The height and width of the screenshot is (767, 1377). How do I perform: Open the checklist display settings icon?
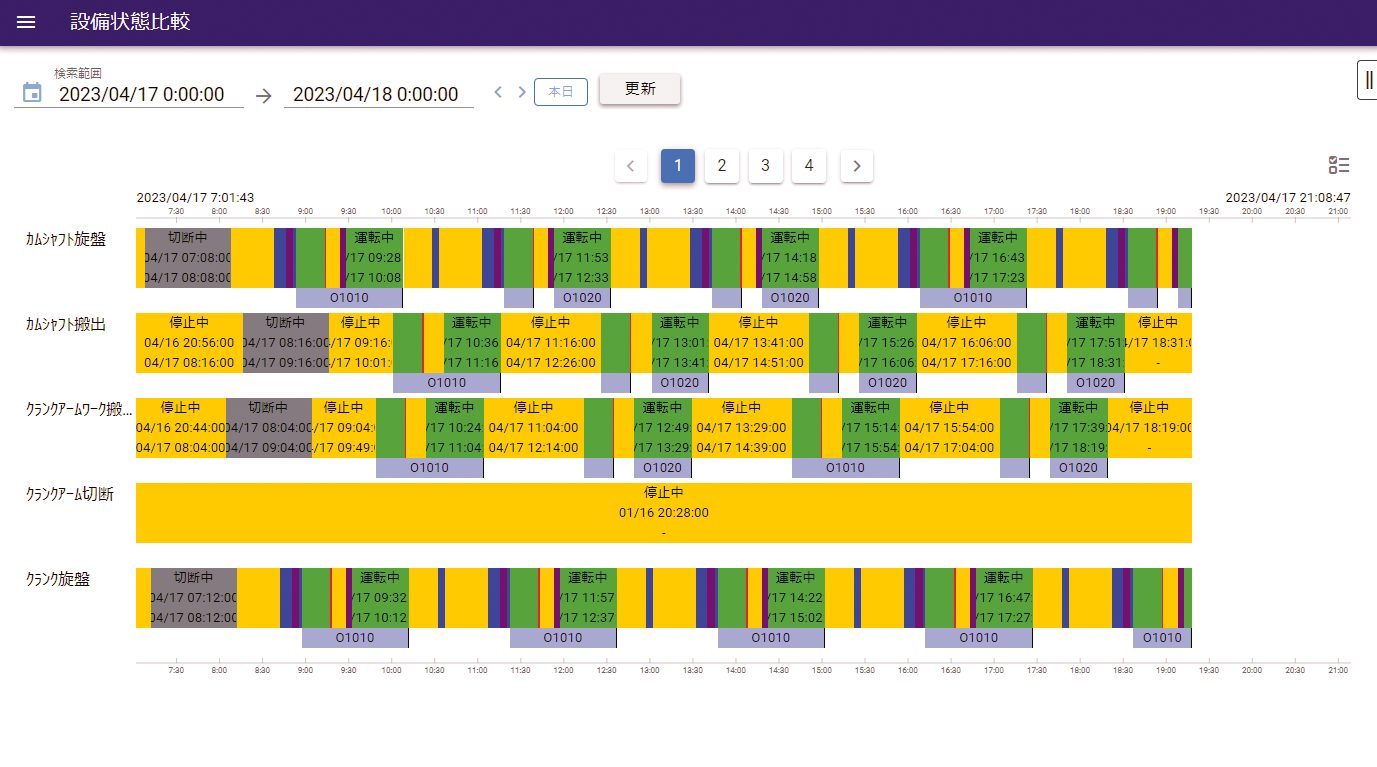pos(1338,166)
